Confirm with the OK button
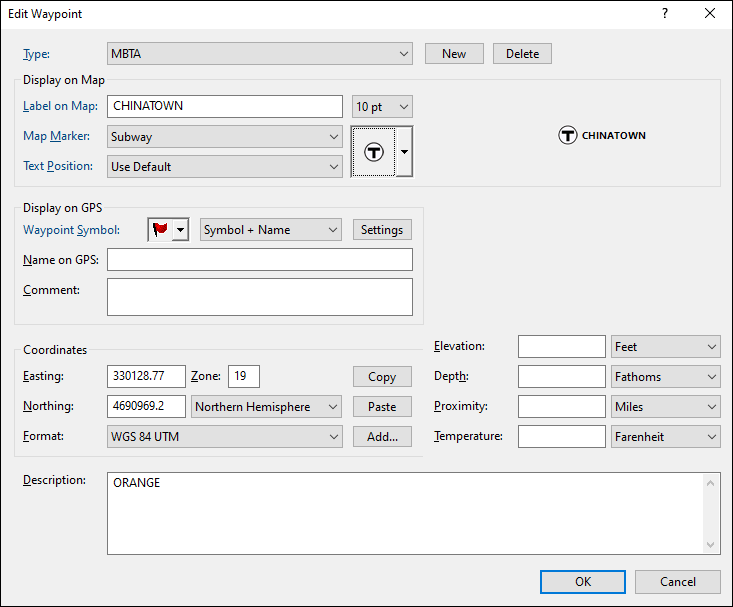Image resolution: width=733 pixels, height=607 pixels. (x=582, y=581)
